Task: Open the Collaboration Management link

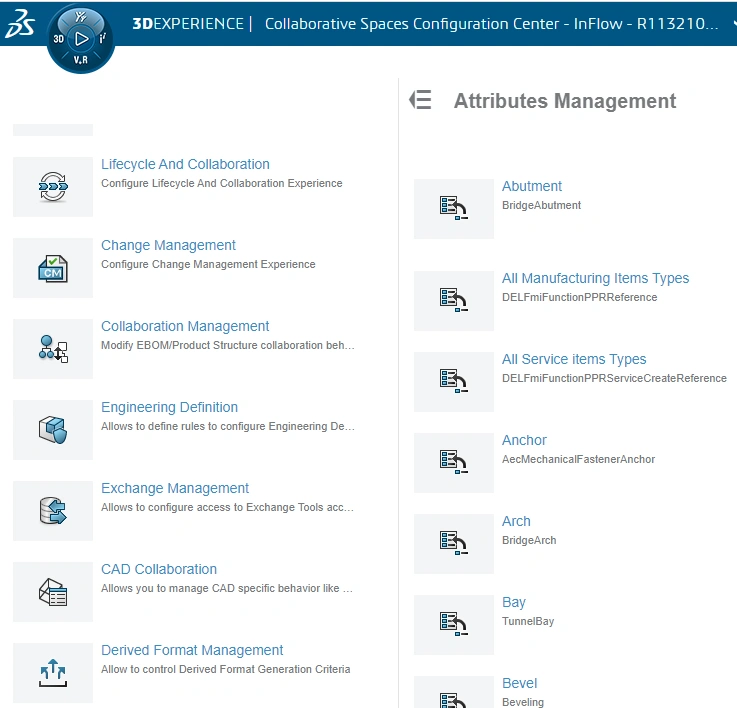Action: 185,326
